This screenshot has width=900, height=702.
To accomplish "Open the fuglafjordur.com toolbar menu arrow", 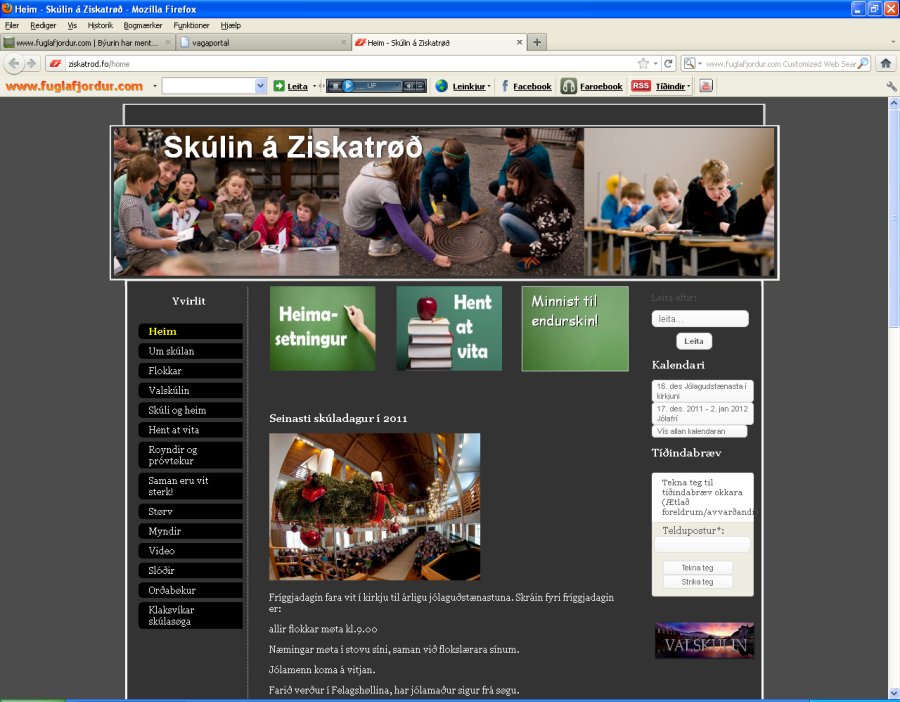I will click(154, 86).
